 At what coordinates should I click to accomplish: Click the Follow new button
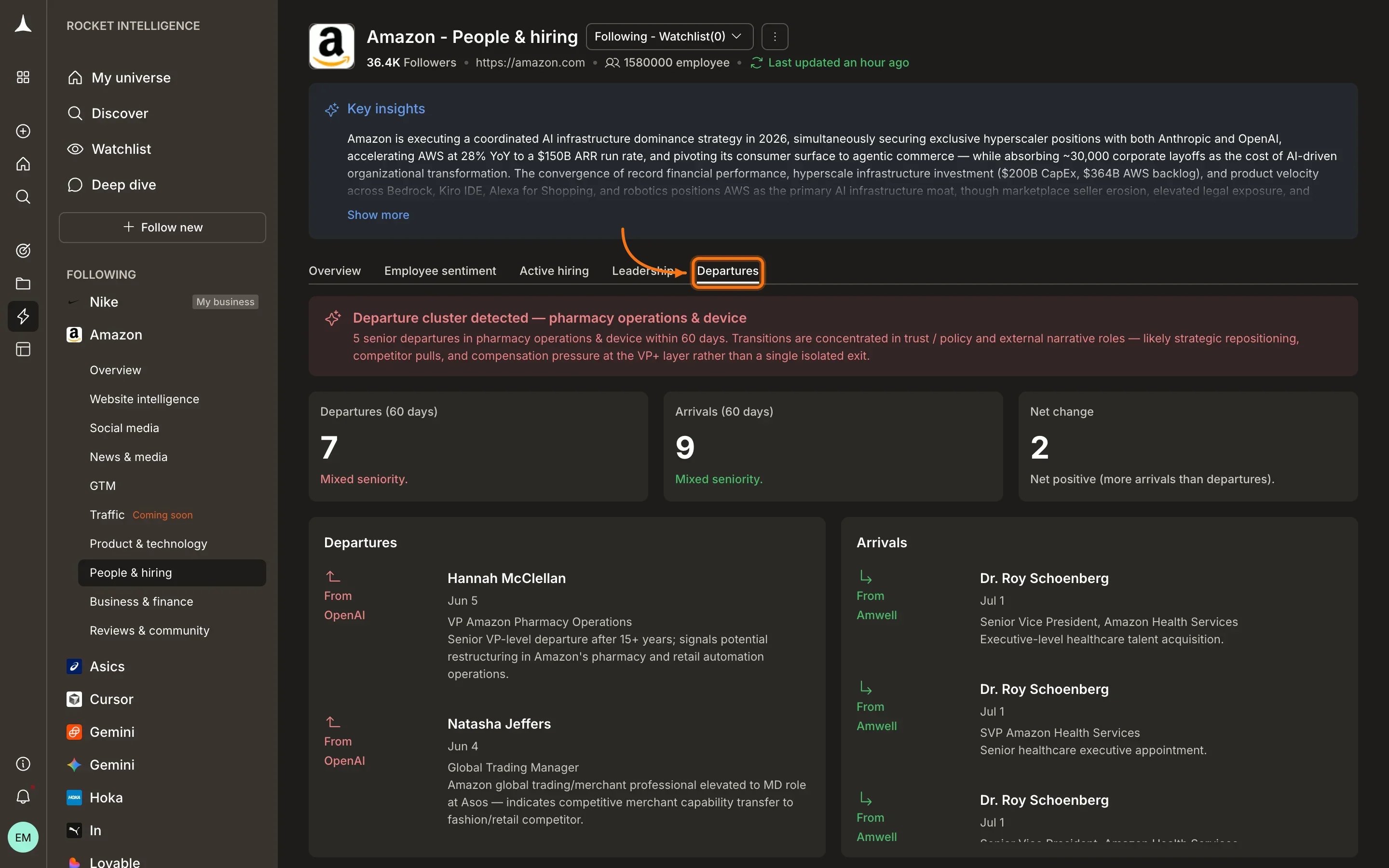(163, 227)
